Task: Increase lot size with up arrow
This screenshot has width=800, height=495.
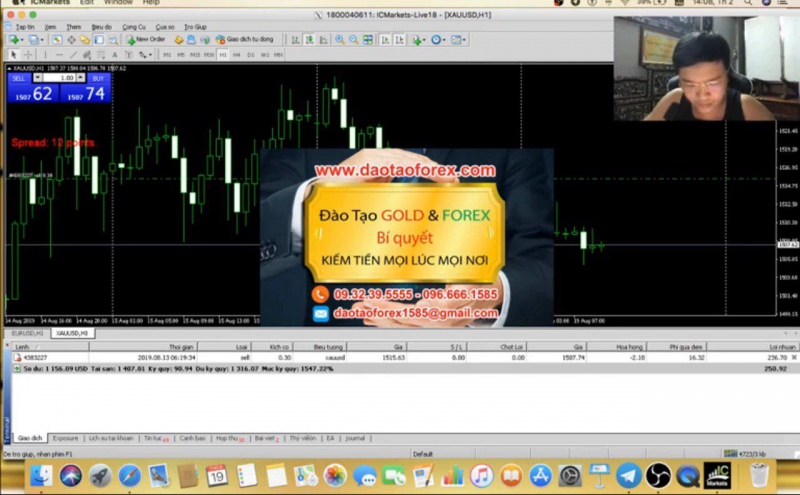Action: pos(81,78)
